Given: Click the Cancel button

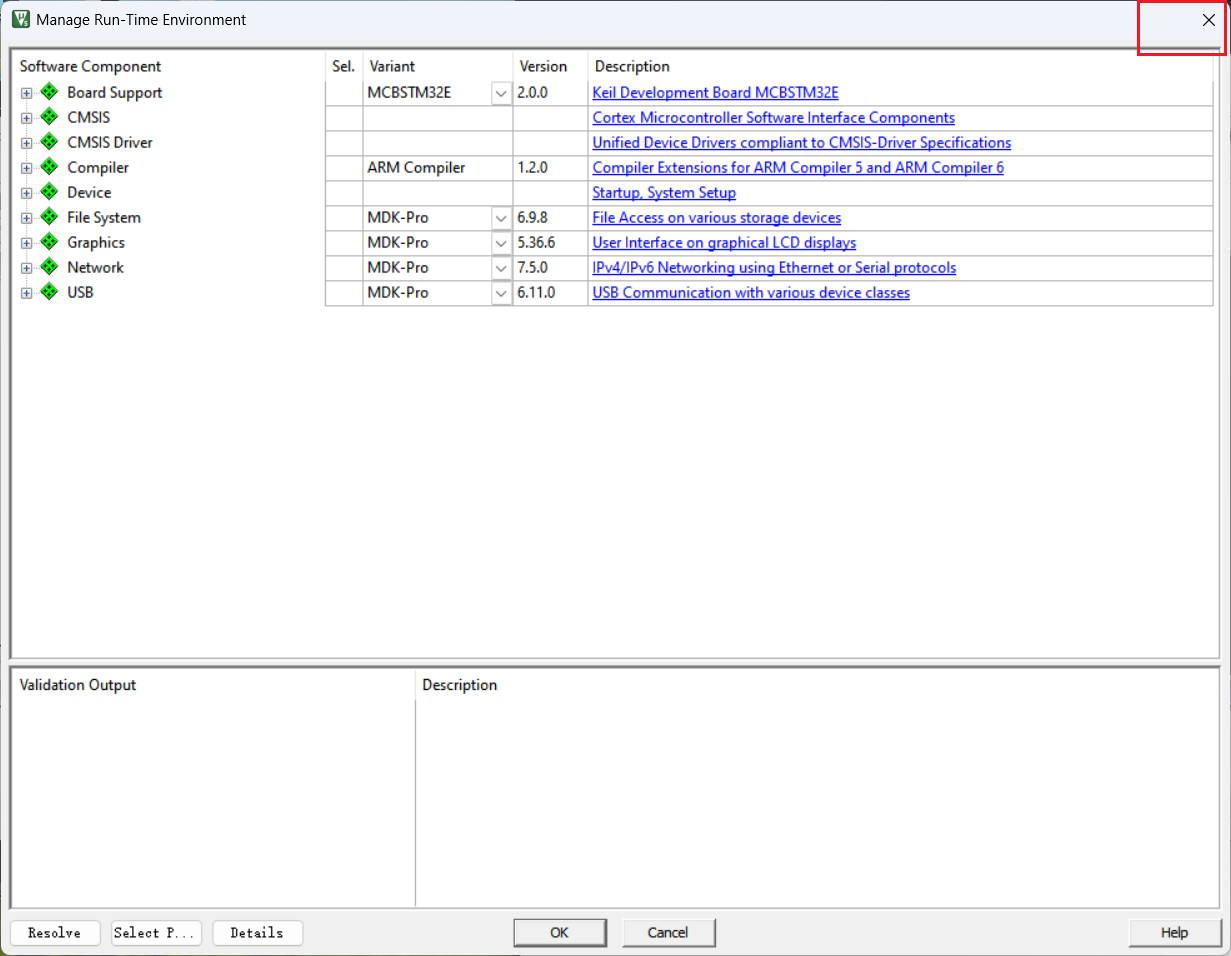Looking at the screenshot, I should point(668,933).
